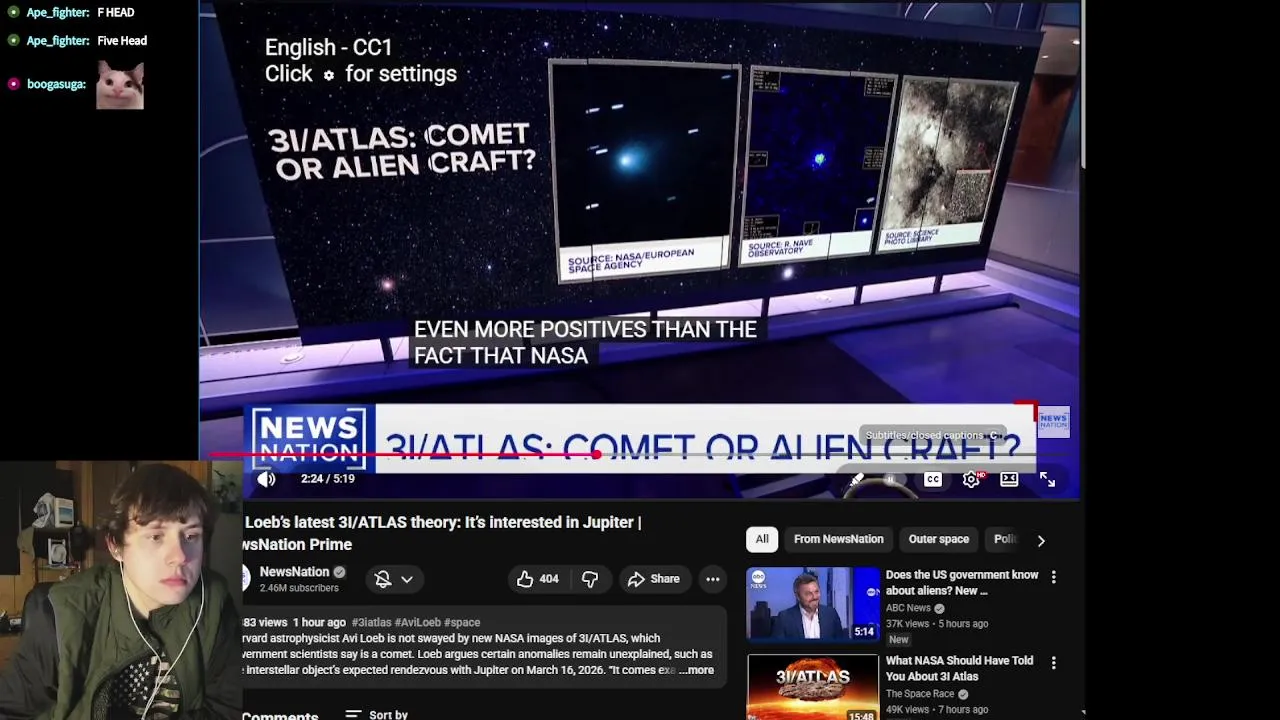Open 'Does the US government know about aliens?' title
Image resolution: width=1280 pixels, height=720 pixels.
[962, 583]
